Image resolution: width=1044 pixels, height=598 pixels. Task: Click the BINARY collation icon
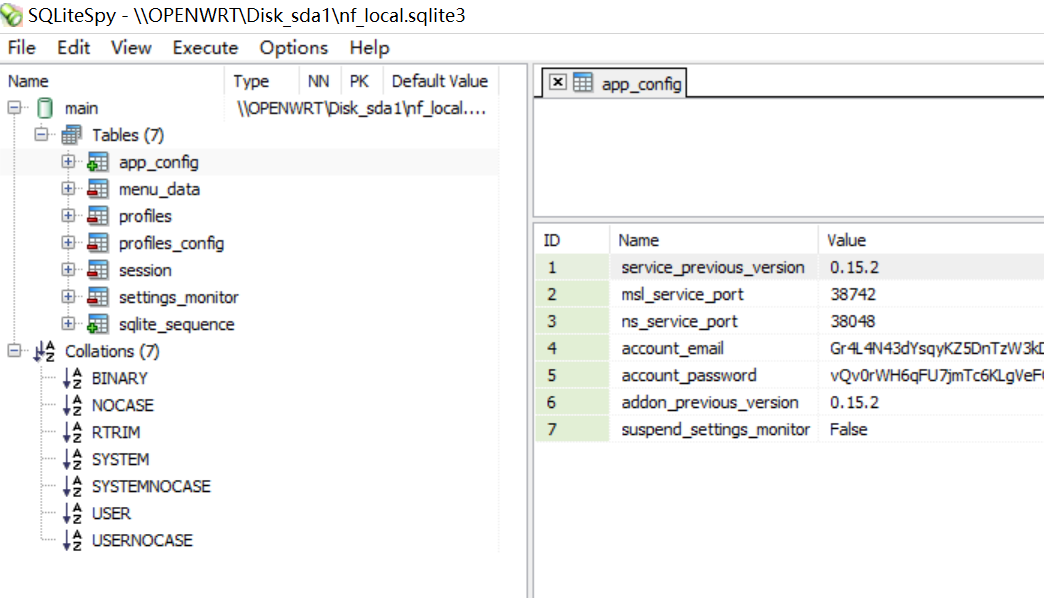point(72,378)
